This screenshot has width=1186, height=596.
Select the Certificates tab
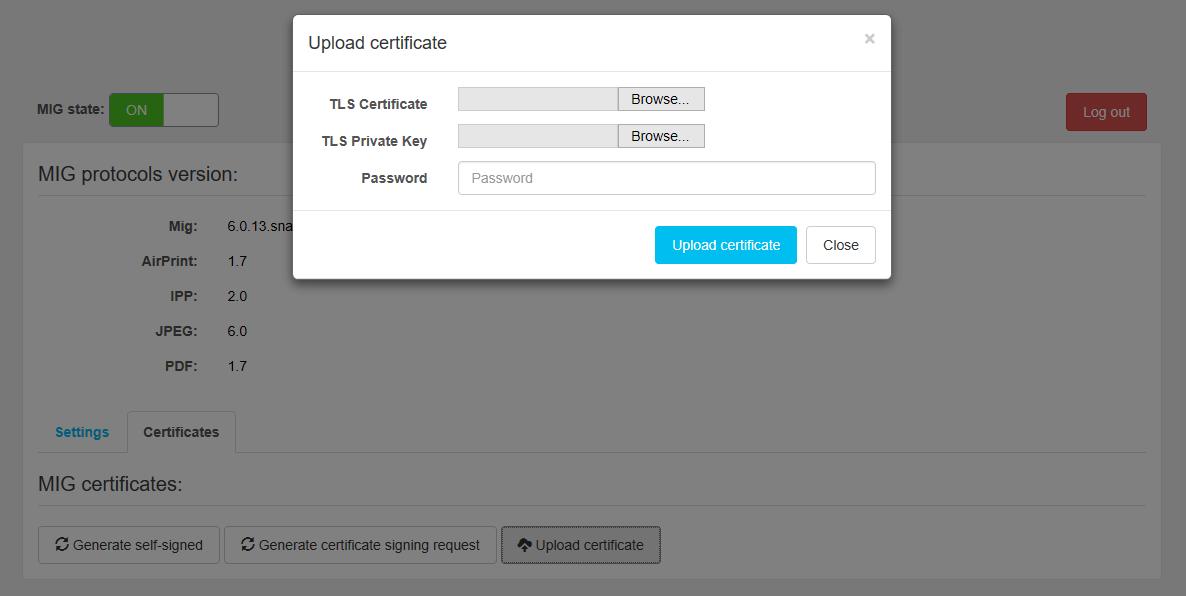point(181,432)
